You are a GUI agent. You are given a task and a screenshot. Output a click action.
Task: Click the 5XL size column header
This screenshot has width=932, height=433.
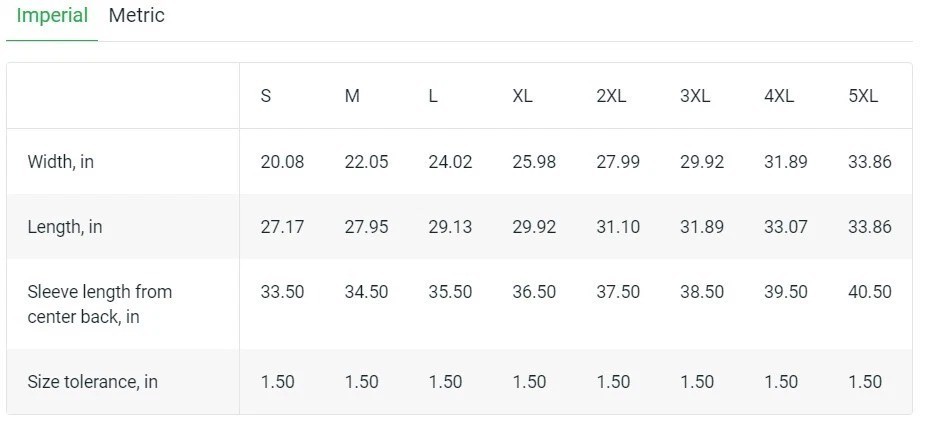coord(863,96)
